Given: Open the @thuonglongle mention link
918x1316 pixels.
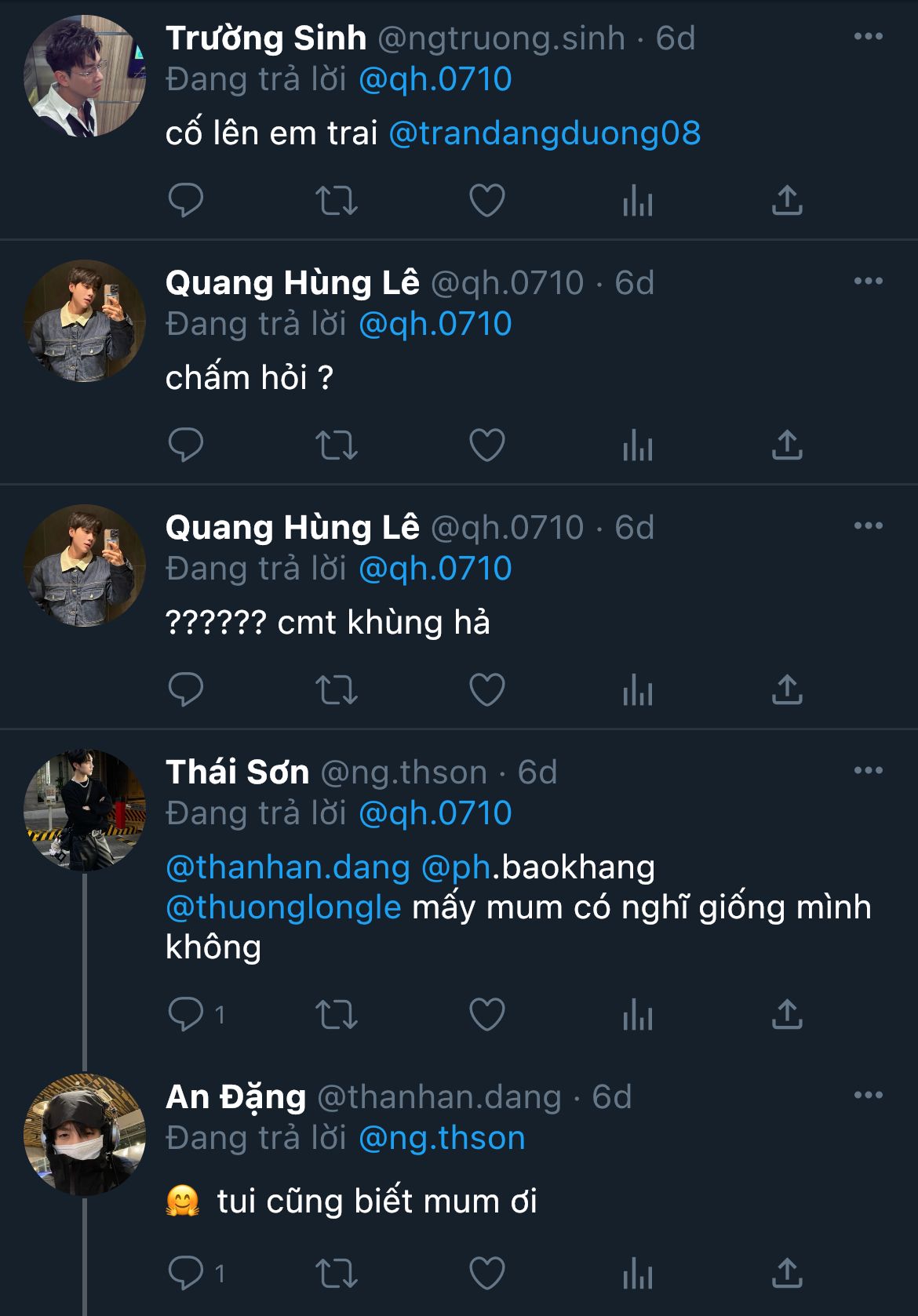Looking at the screenshot, I should (x=283, y=907).
